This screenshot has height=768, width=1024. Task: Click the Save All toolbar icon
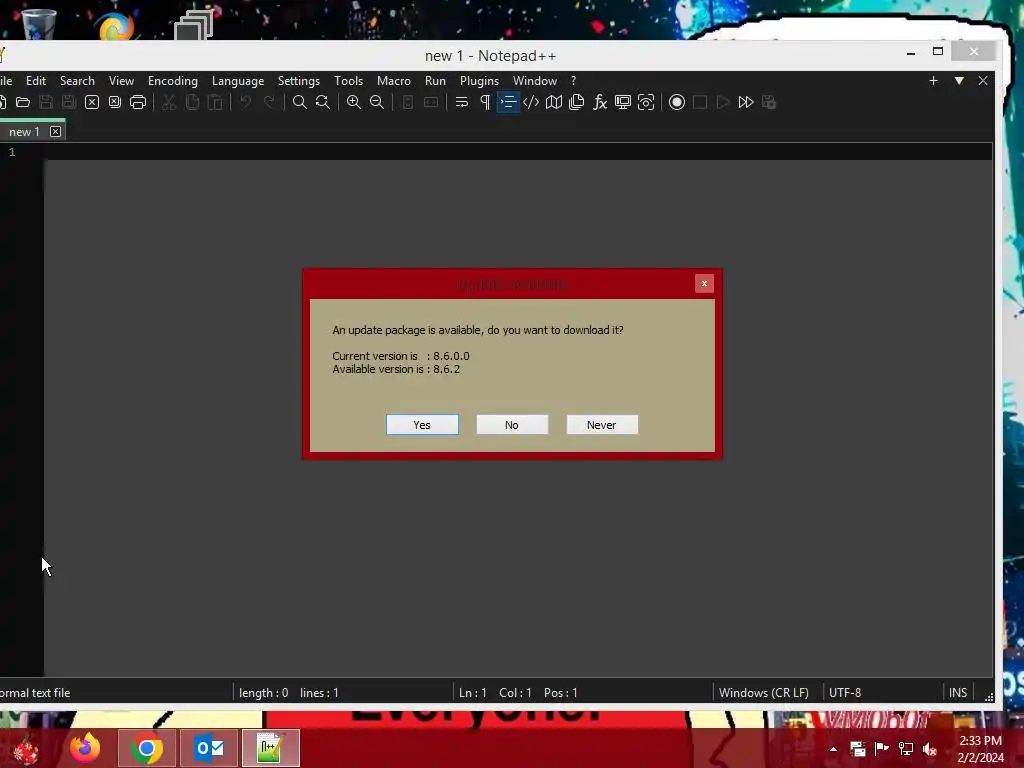69,102
